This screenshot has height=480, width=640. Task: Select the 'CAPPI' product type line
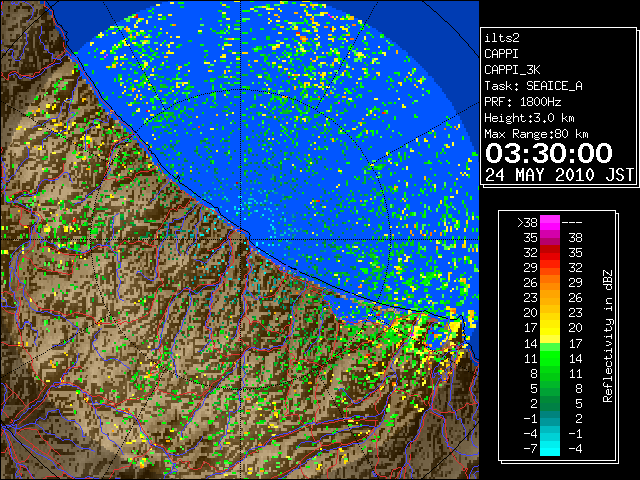[x=501, y=54]
